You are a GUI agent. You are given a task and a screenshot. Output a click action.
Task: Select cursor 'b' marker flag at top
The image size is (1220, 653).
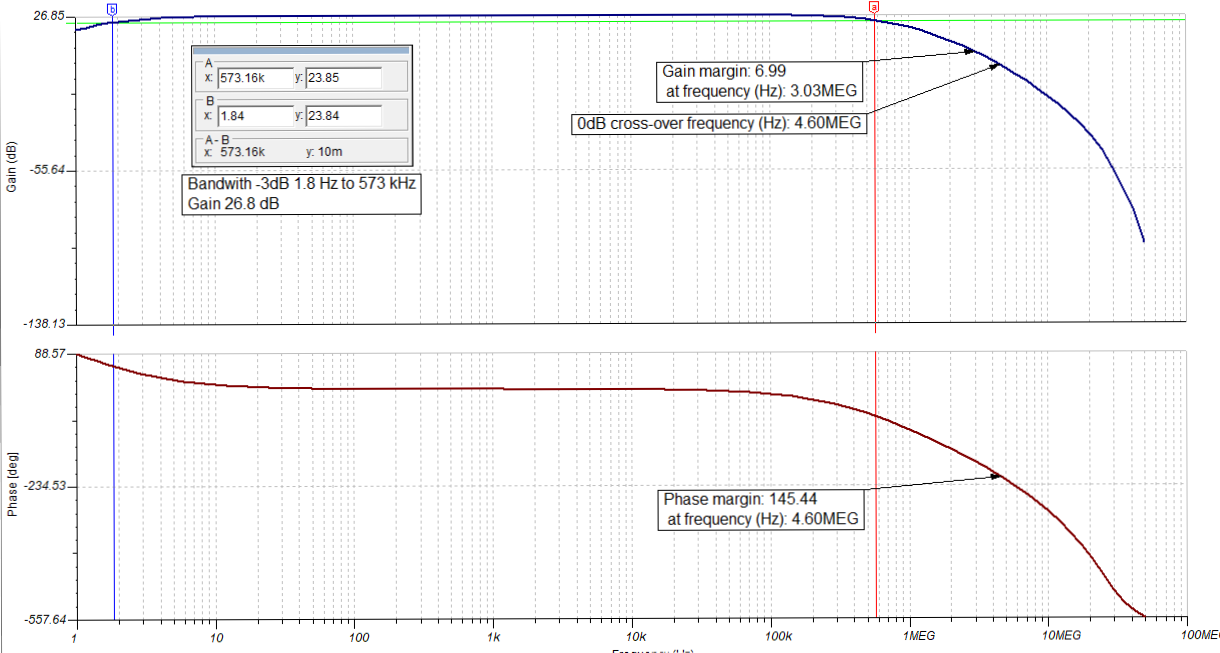[111, 8]
